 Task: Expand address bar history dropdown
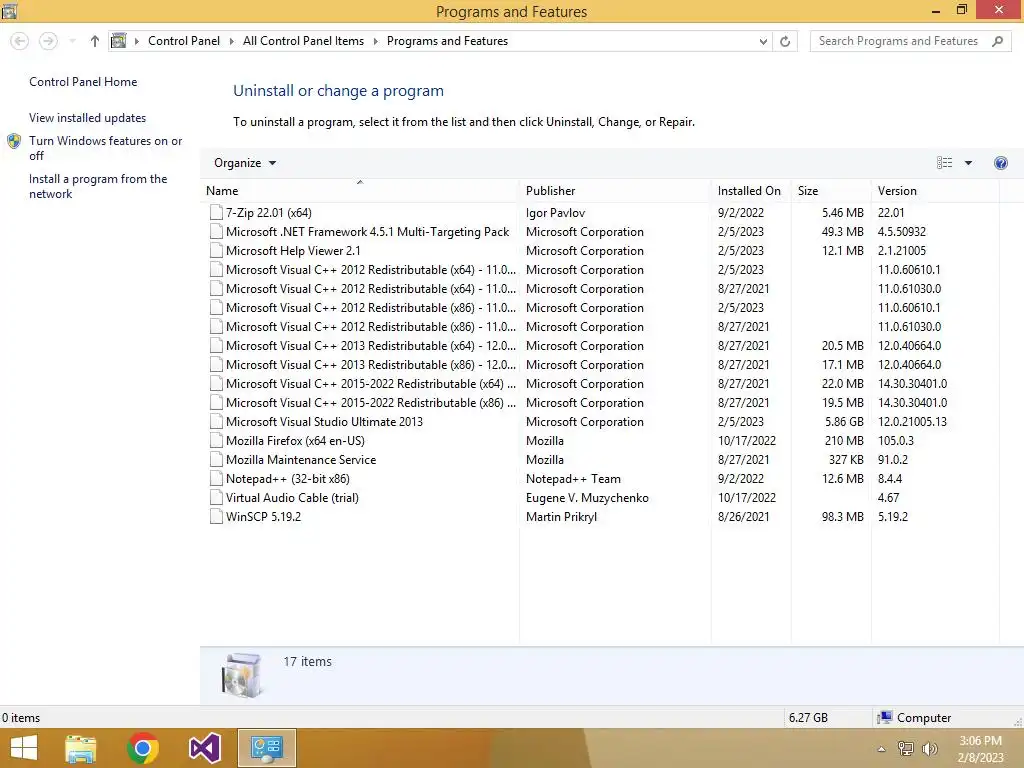pyautogui.click(x=763, y=41)
